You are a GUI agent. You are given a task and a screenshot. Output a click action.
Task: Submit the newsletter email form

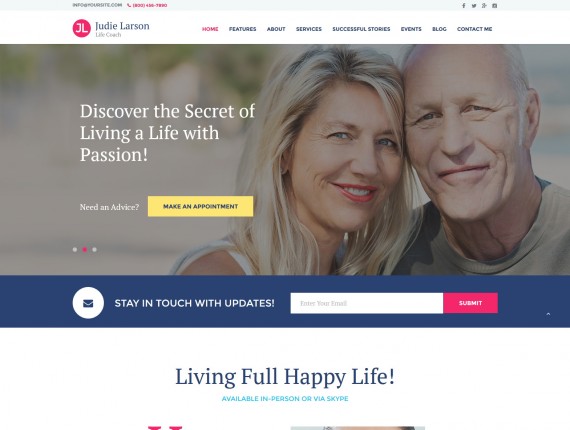pyautogui.click(x=470, y=303)
